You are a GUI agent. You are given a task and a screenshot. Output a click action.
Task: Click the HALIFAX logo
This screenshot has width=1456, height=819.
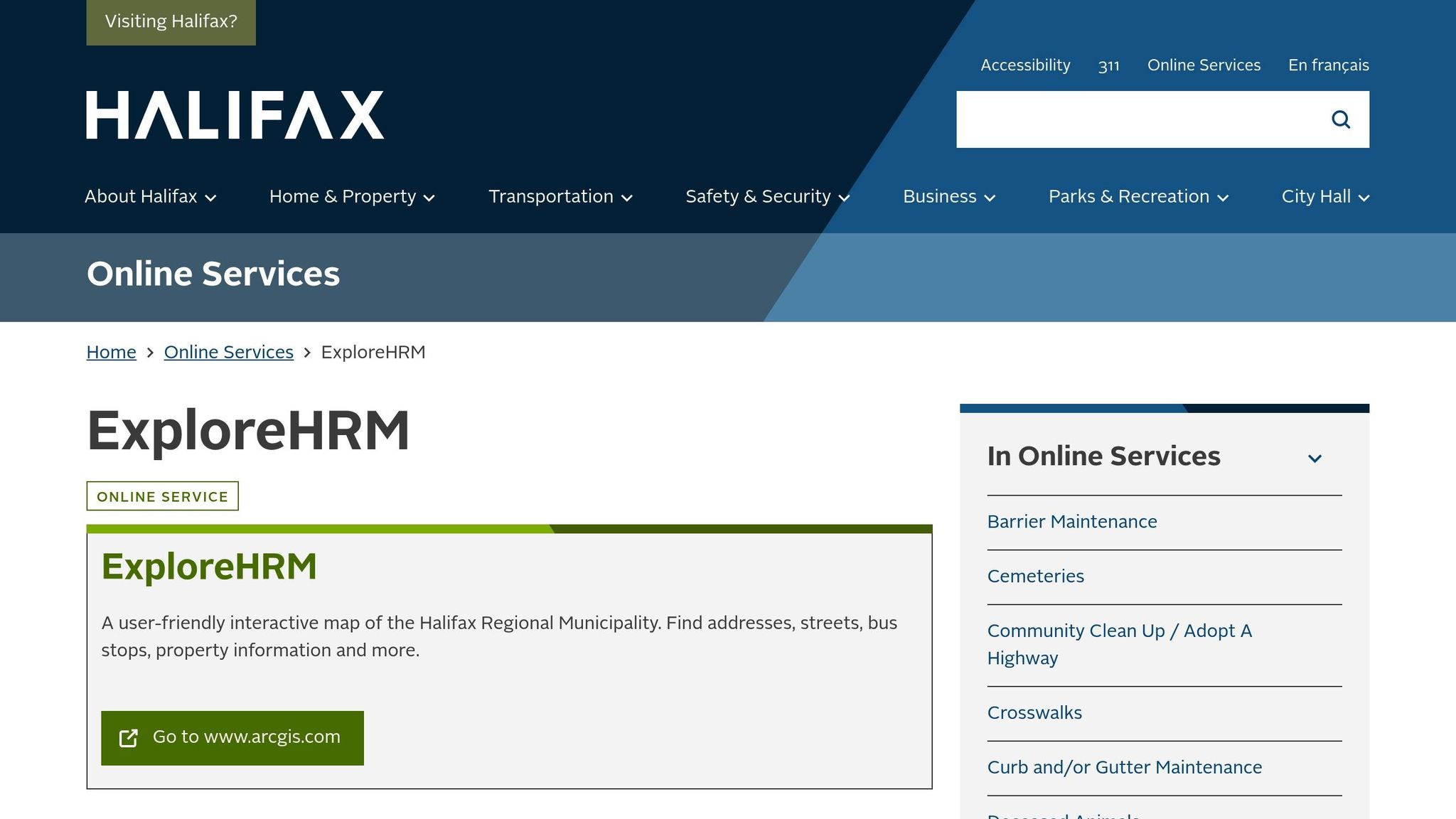point(233,114)
